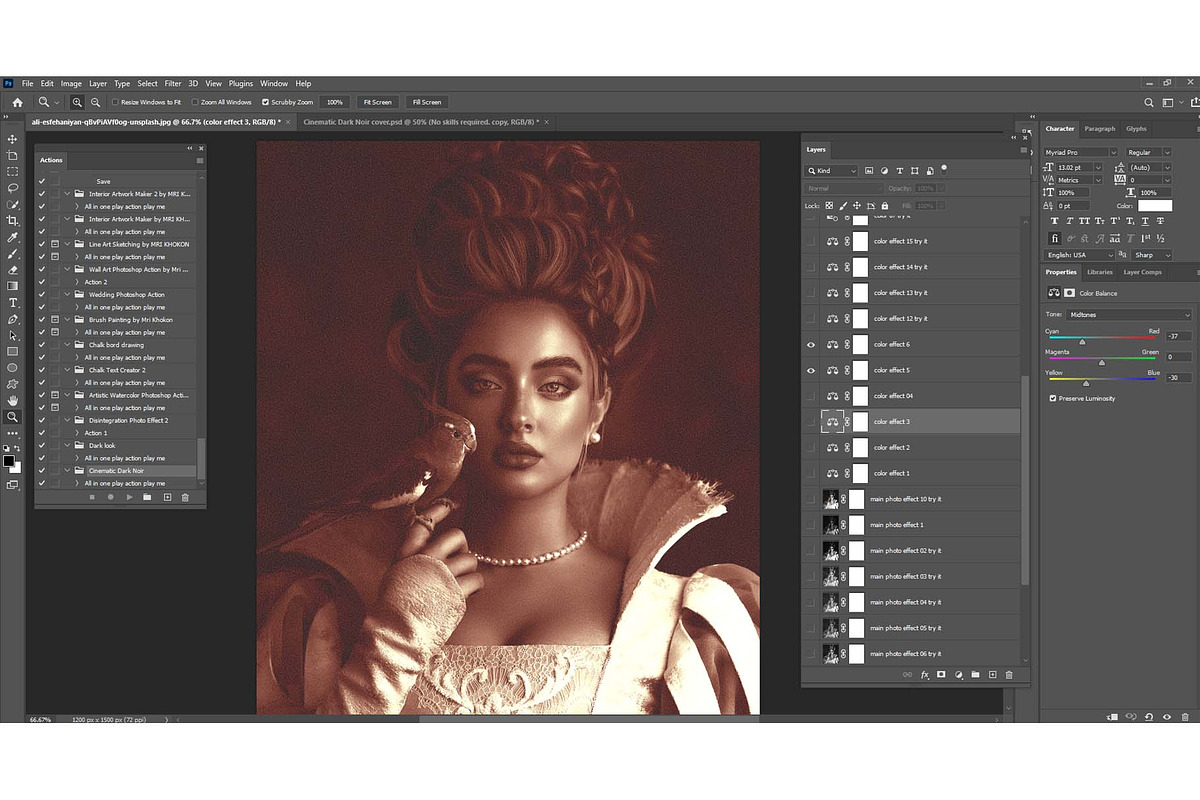Uncheck Preserve Luminosity
Image resolution: width=1200 pixels, height=800 pixels.
(x=1053, y=398)
